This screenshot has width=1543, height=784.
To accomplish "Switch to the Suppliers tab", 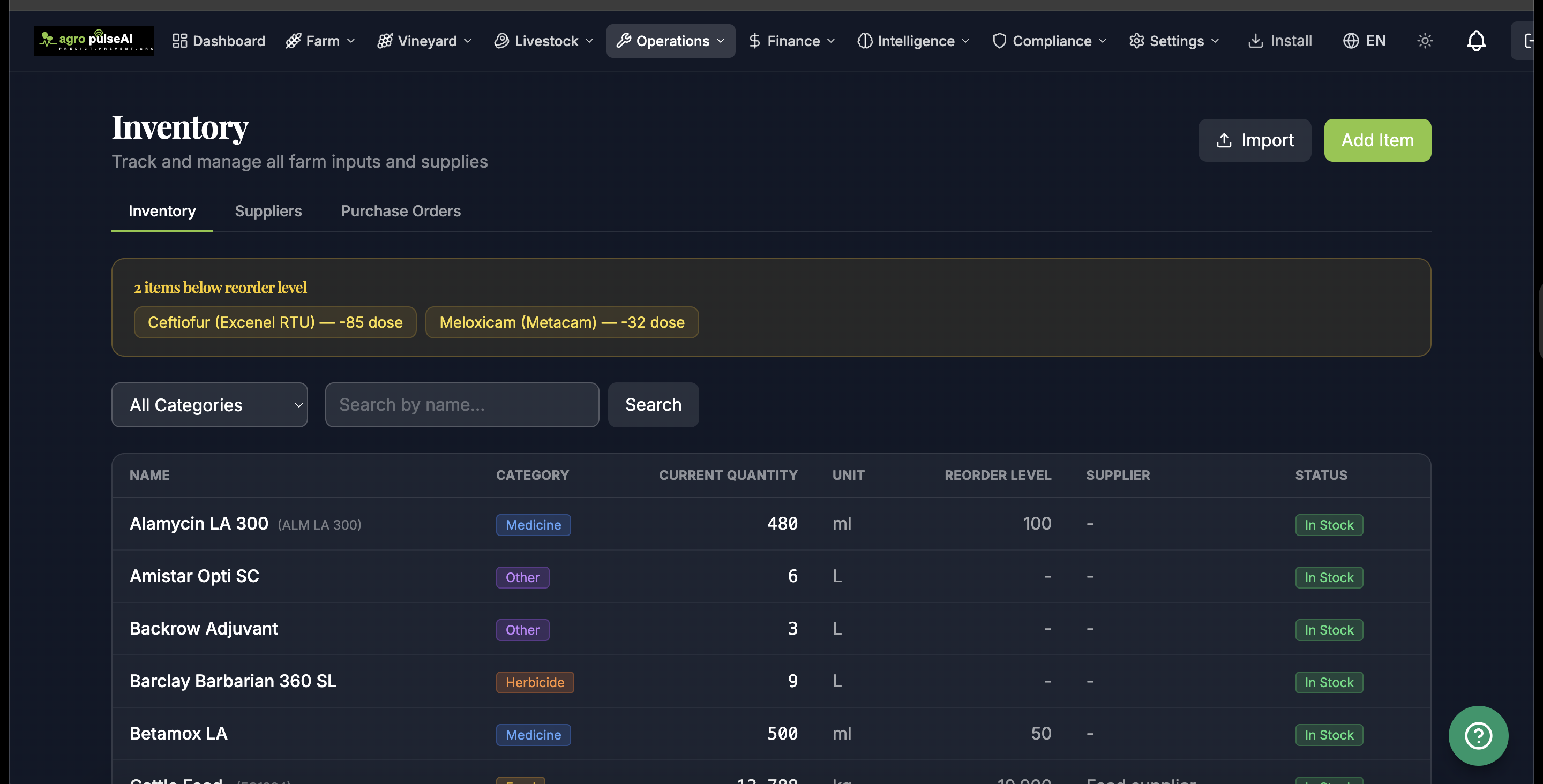I will coord(268,211).
